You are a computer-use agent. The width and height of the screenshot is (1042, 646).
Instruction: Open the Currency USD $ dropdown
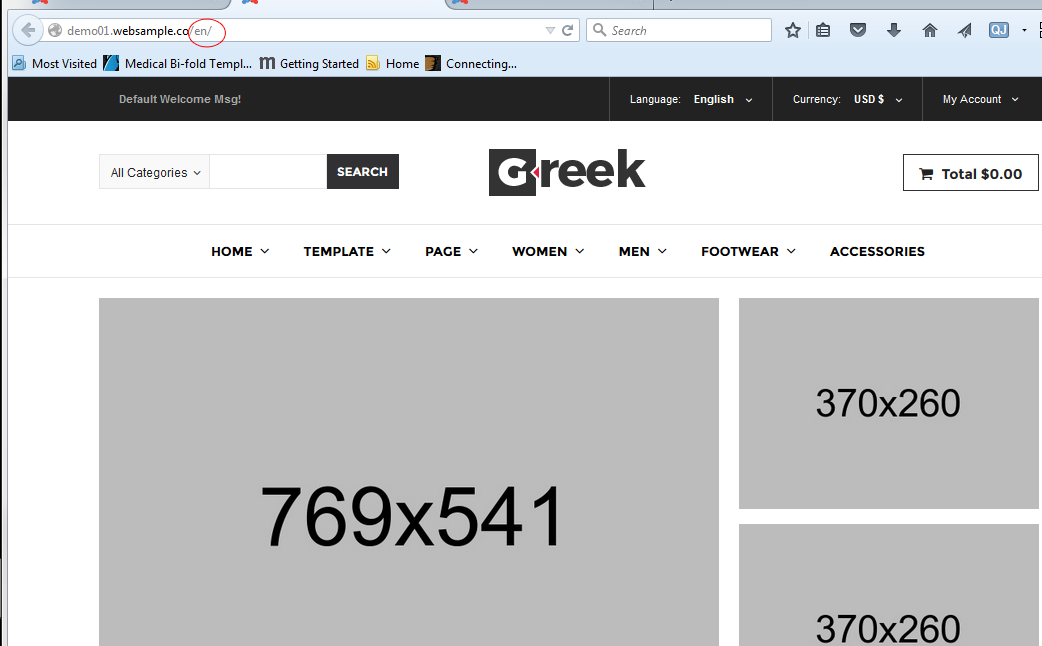pos(877,99)
